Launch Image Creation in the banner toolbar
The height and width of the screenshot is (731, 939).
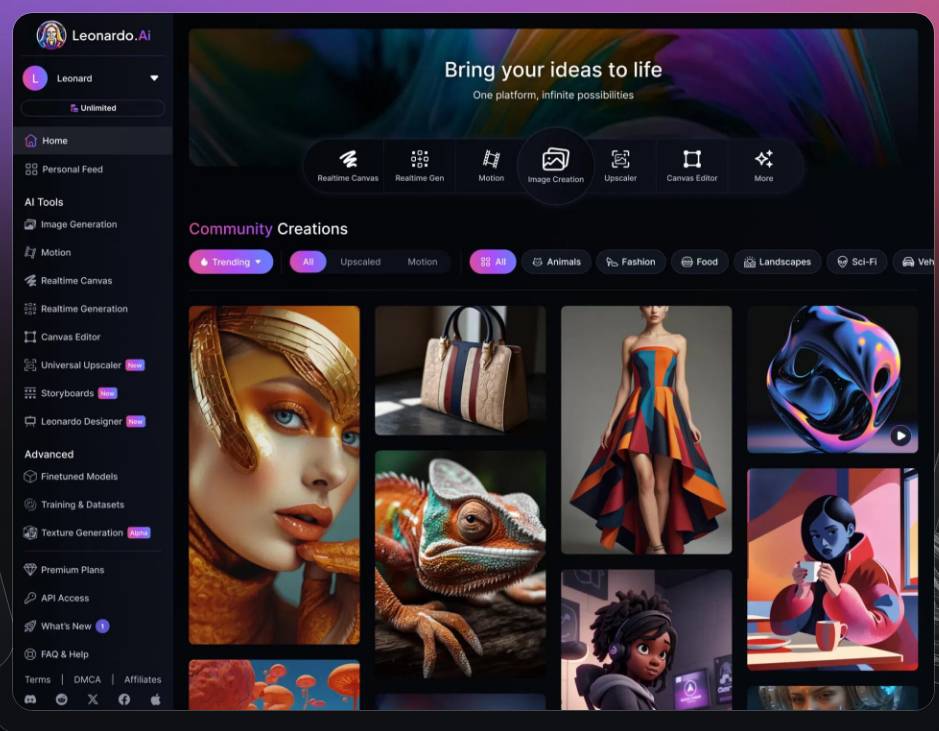tap(556, 166)
